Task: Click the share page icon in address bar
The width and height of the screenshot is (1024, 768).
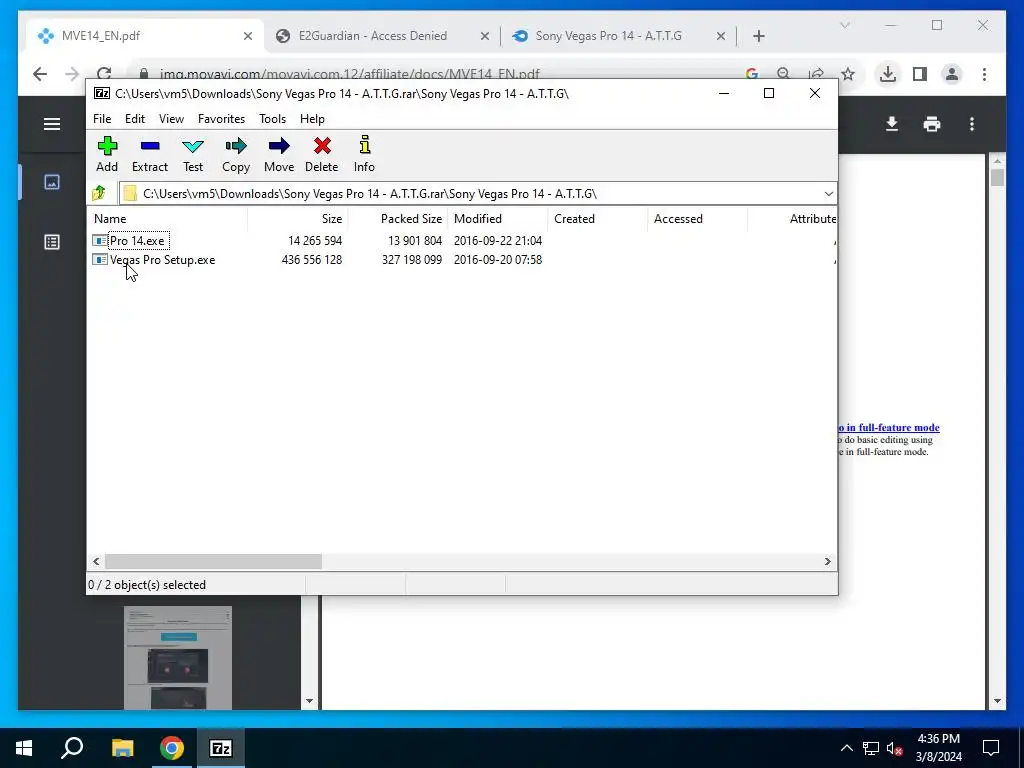Action: point(816,74)
